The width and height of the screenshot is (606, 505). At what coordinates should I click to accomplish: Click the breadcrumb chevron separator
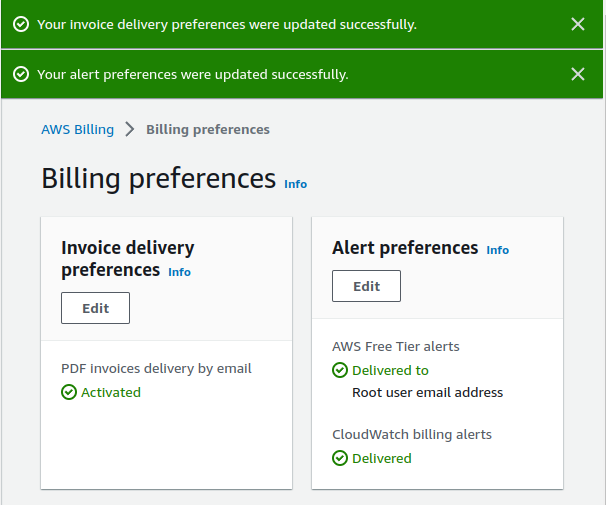pyautogui.click(x=130, y=129)
